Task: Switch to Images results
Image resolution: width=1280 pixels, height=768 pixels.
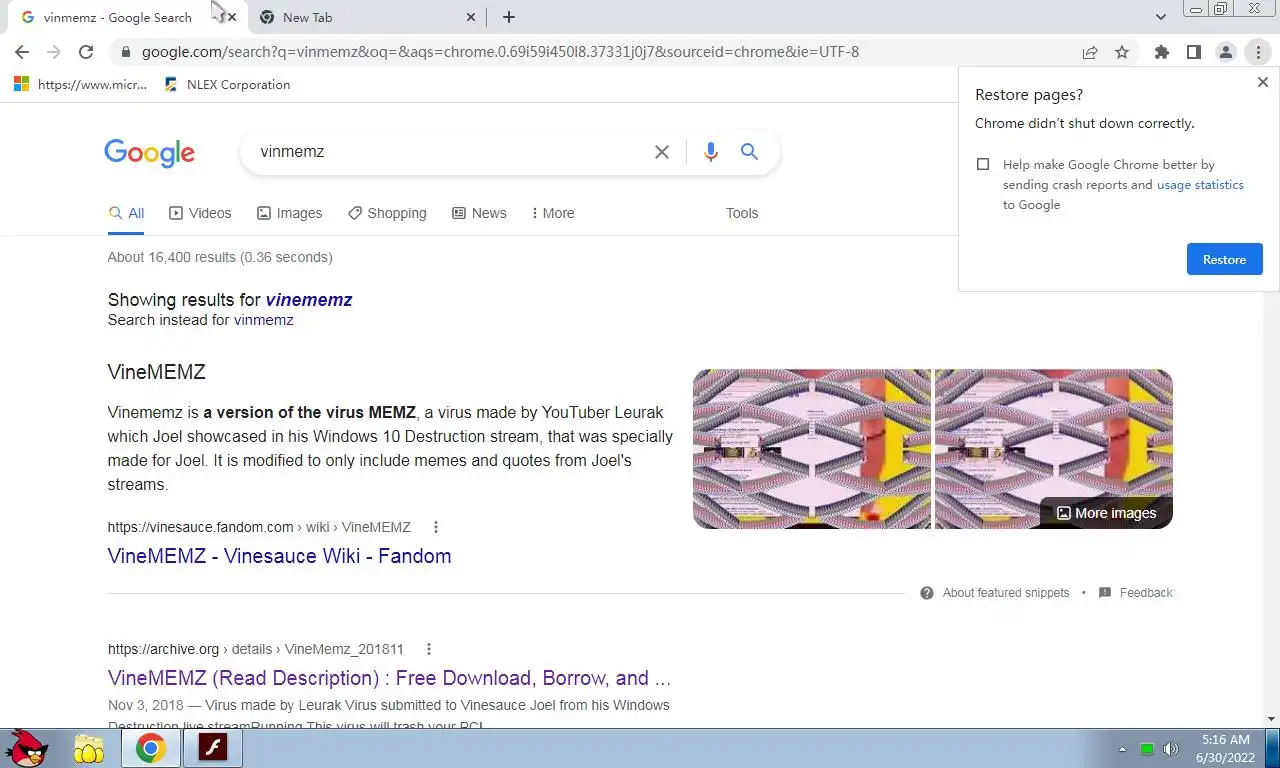Action: pyautogui.click(x=289, y=213)
